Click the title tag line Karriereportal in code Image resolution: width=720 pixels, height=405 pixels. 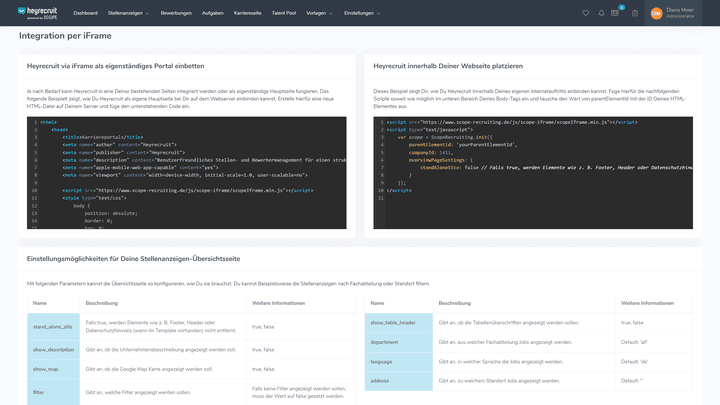pos(103,137)
